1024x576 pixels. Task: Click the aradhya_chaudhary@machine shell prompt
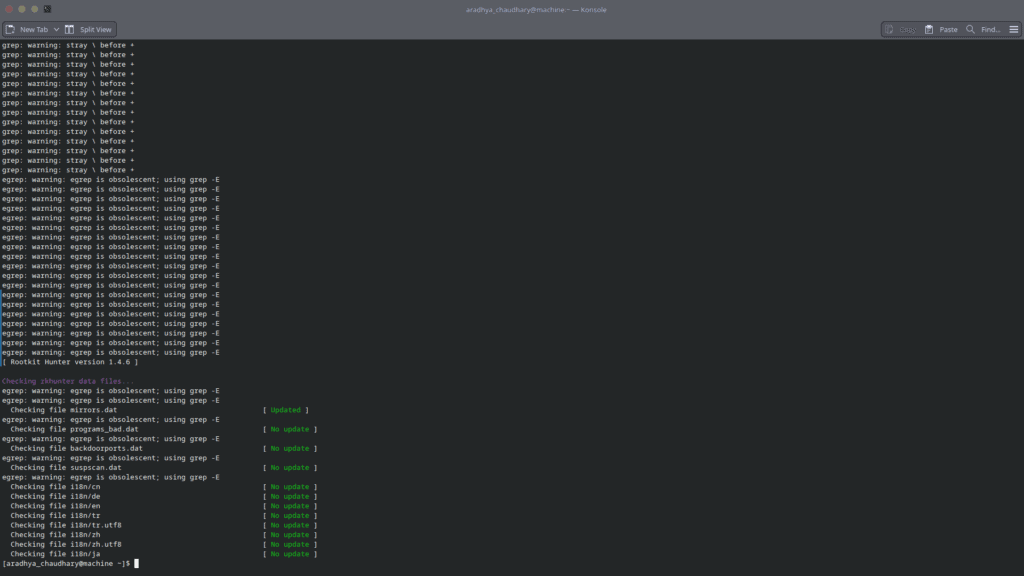click(66, 564)
